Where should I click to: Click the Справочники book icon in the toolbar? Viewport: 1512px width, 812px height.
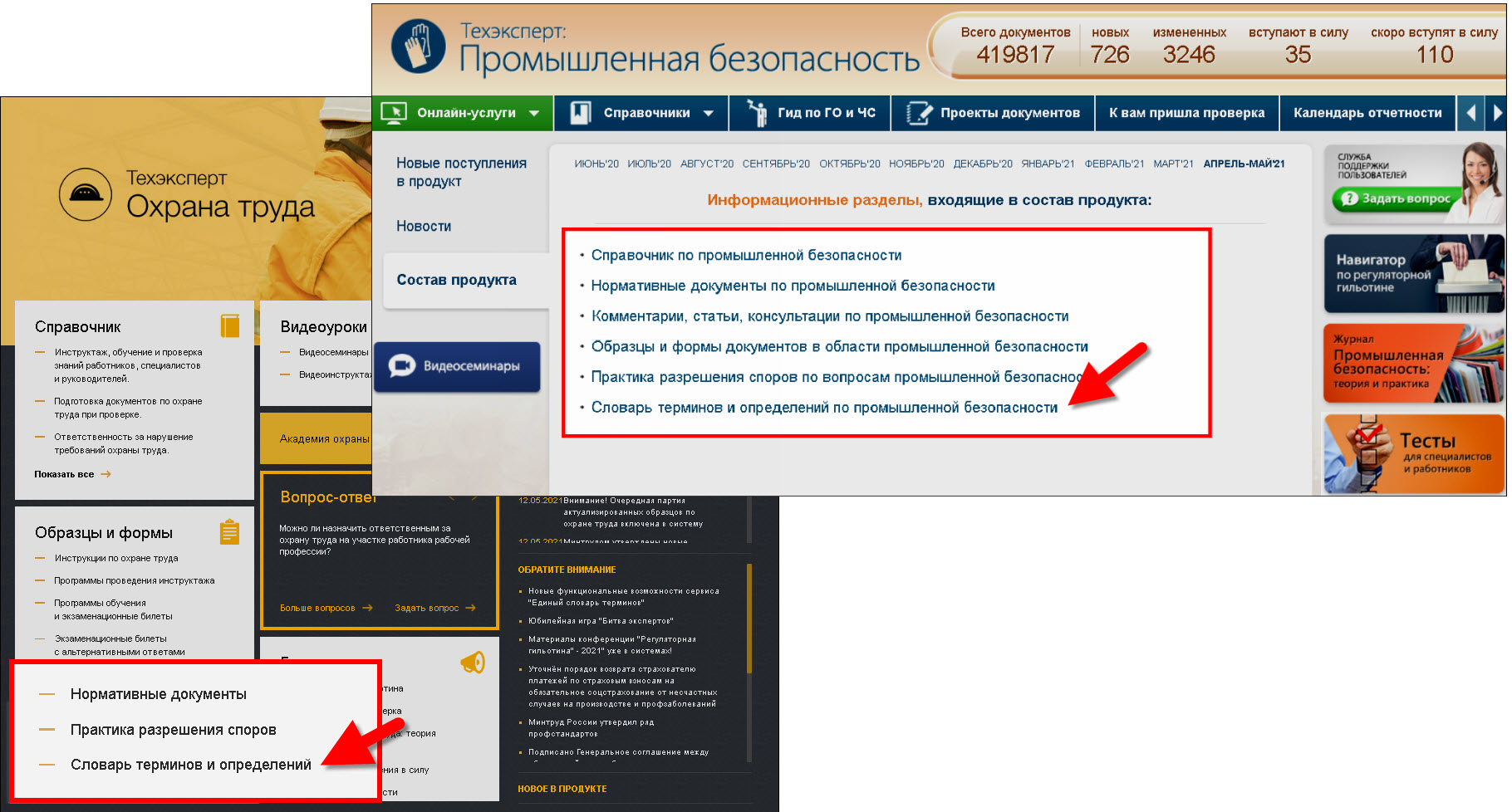[x=581, y=113]
